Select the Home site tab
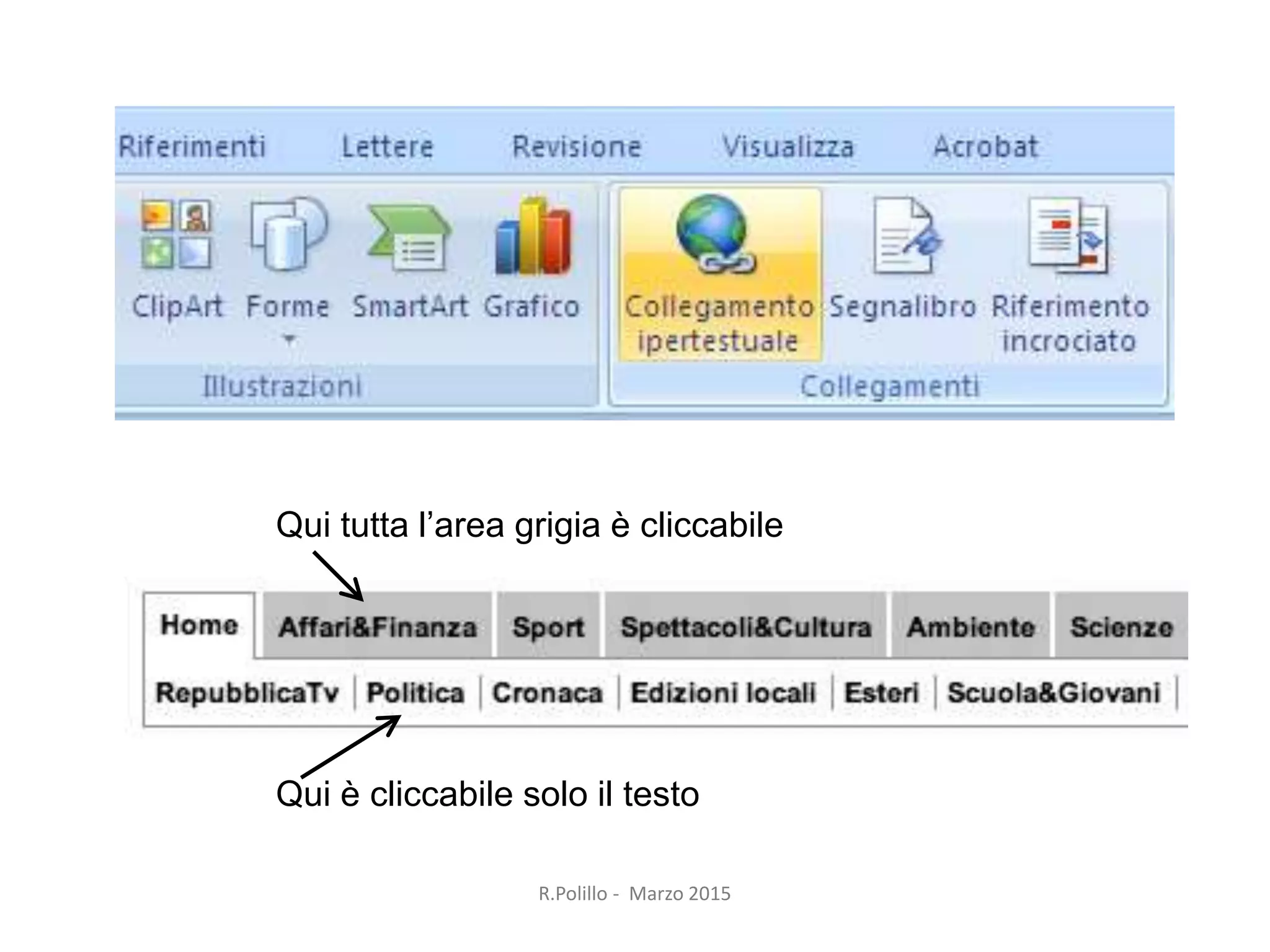Viewport: 1270px width, 952px height. (199, 625)
